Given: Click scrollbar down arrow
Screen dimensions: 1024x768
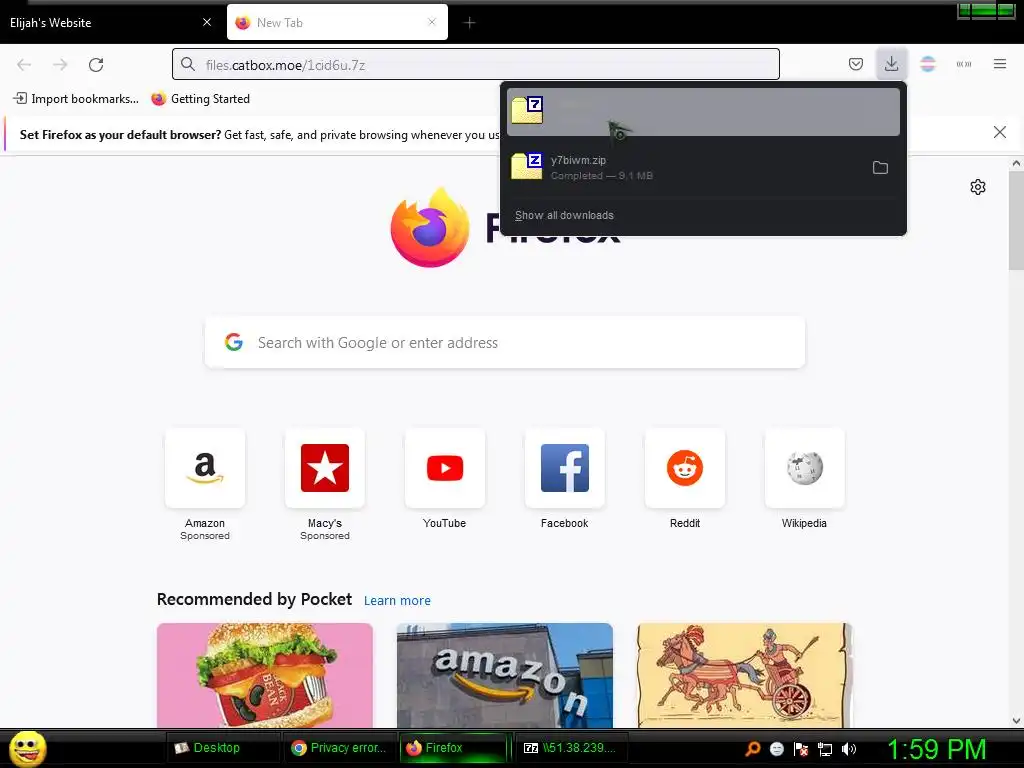Looking at the screenshot, I should coord(1016,721).
